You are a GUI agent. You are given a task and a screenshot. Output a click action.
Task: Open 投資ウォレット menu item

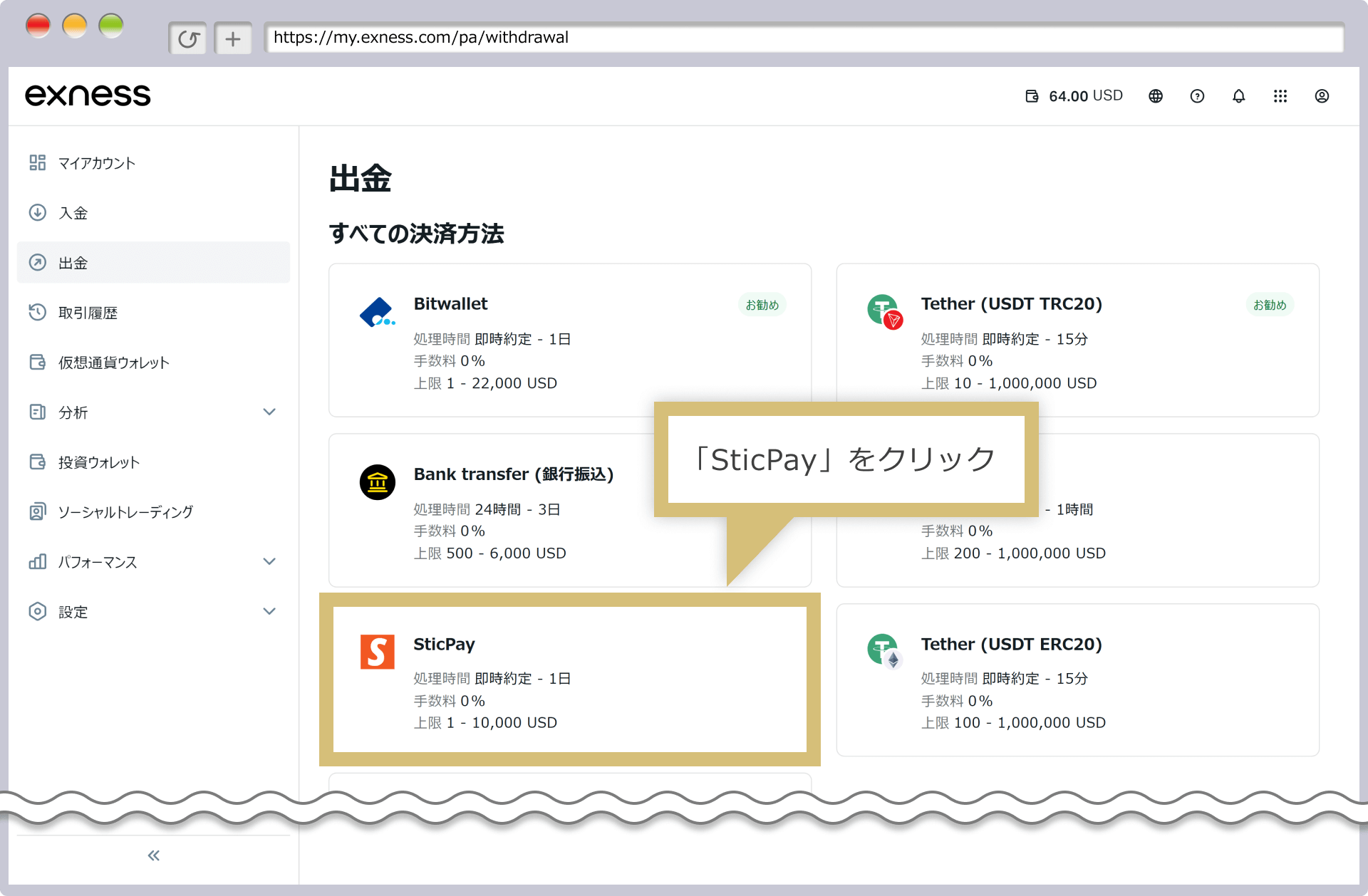[153, 462]
